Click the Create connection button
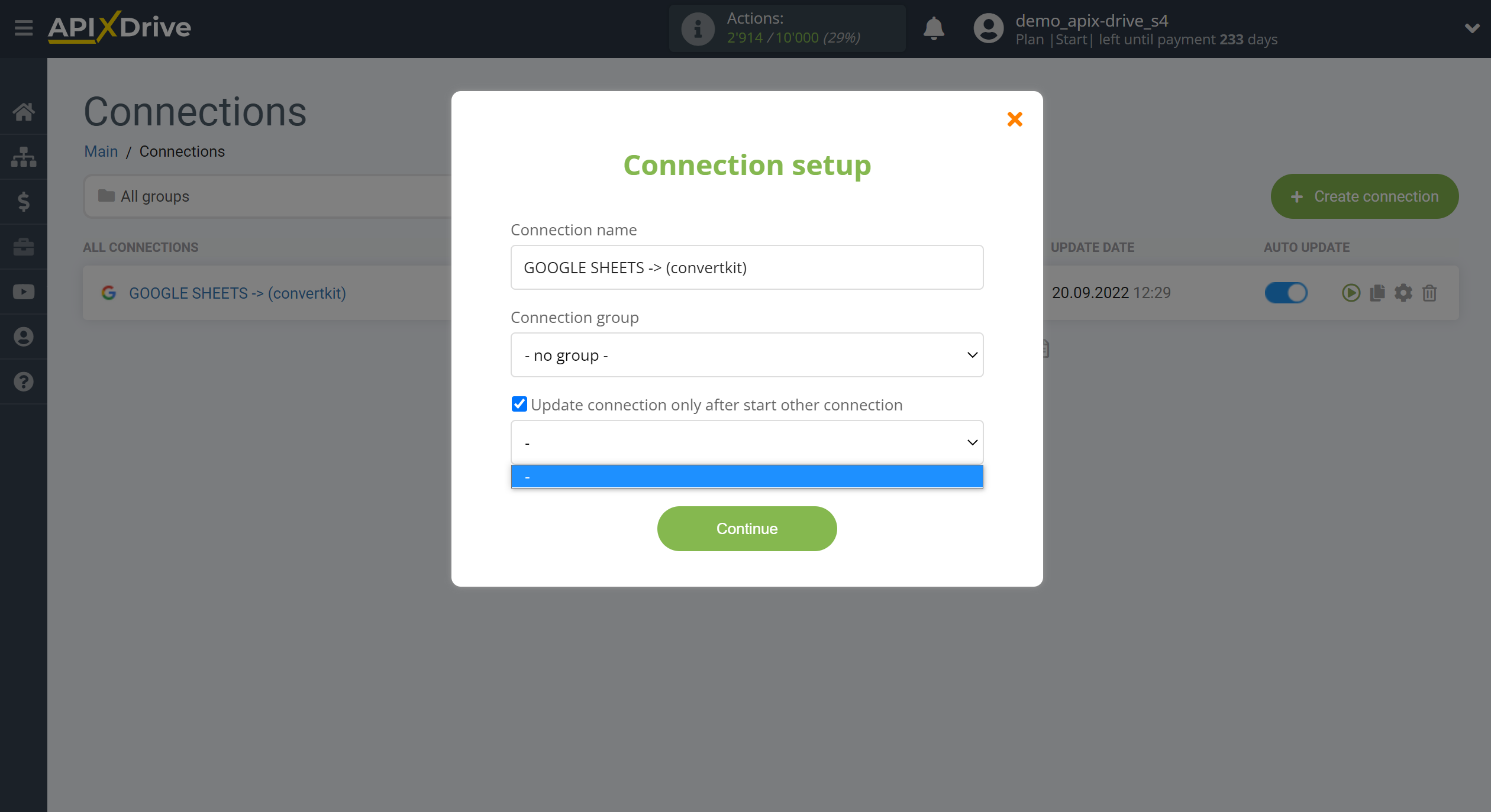 click(1365, 196)
